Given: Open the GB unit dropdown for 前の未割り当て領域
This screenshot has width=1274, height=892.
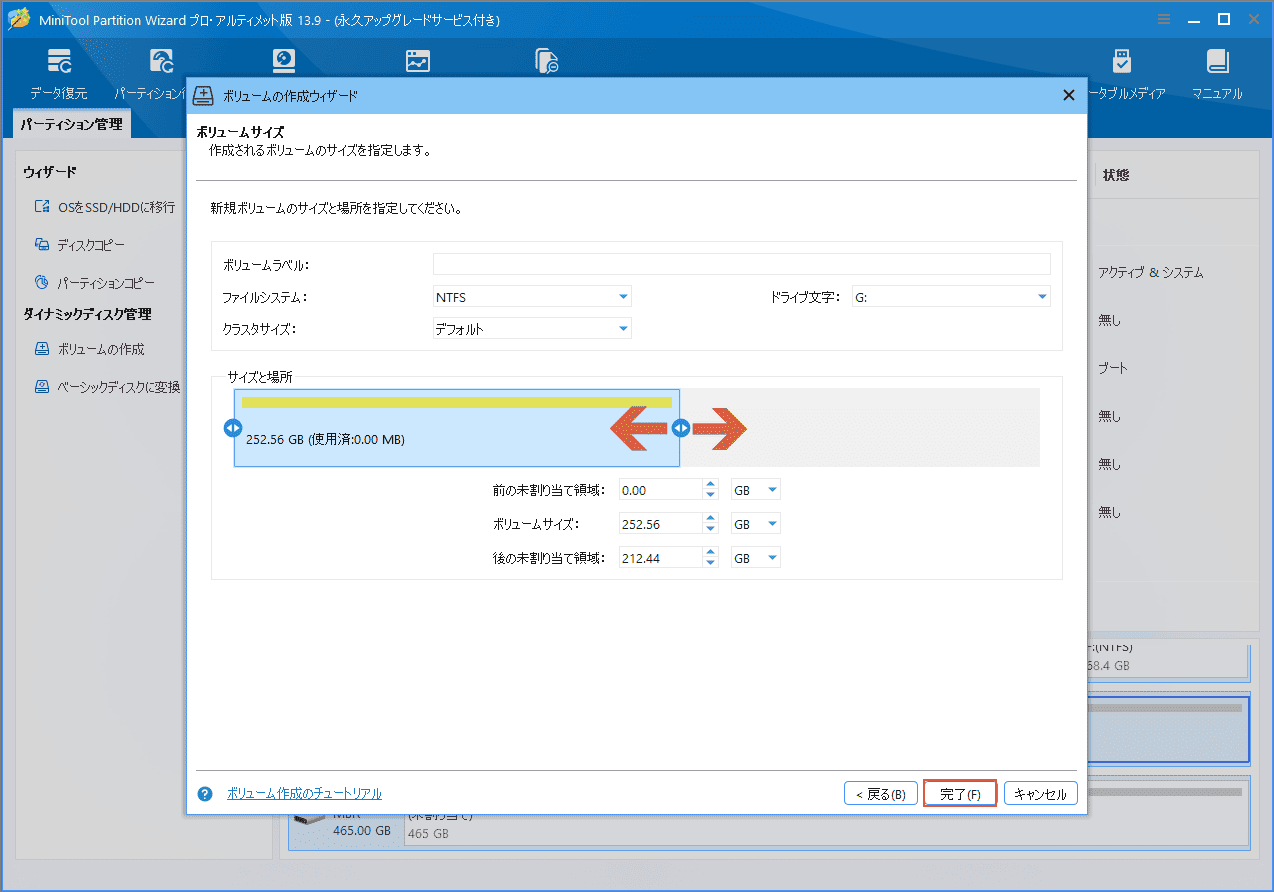Looking at the screenshot, I should (755, 490).
